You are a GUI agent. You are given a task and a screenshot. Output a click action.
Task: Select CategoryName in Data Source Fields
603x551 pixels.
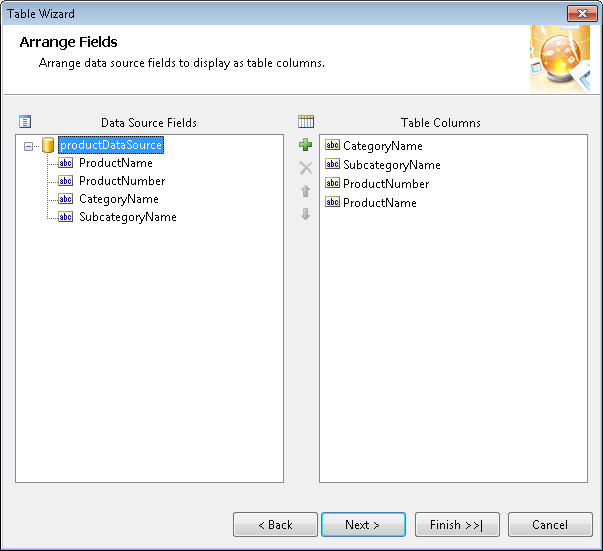click(119, 199)
